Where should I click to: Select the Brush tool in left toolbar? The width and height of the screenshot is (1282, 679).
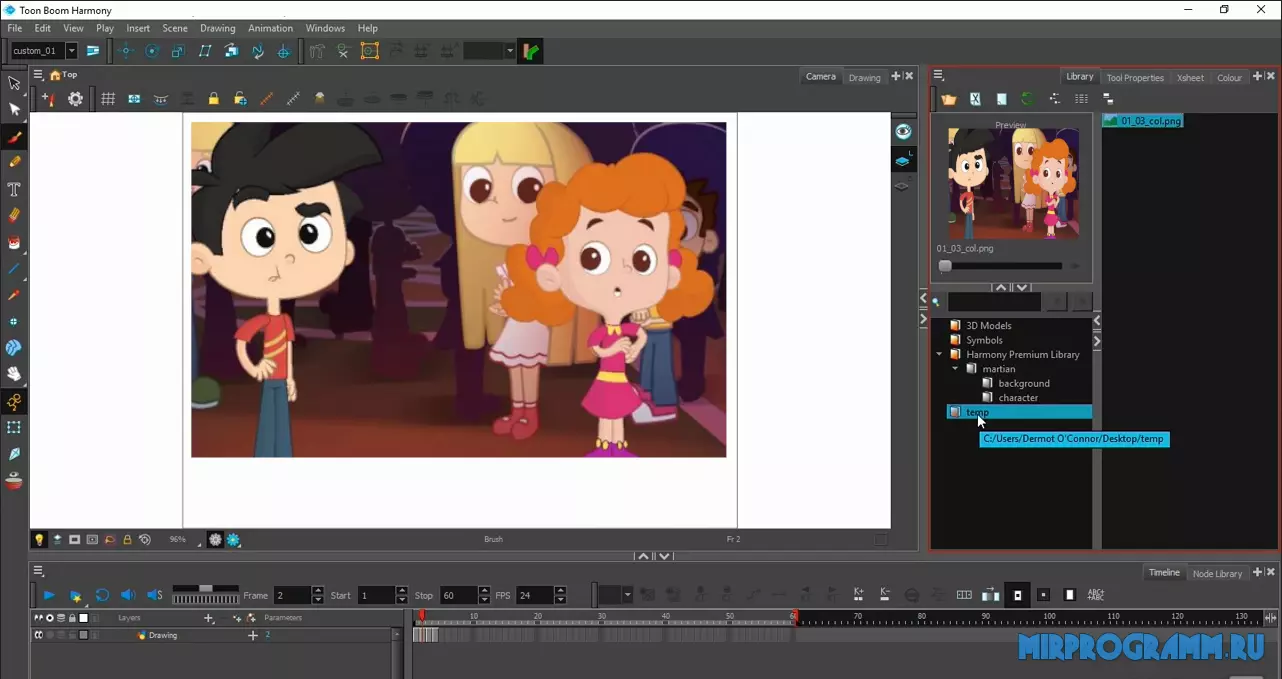click(x=14, y=136)
